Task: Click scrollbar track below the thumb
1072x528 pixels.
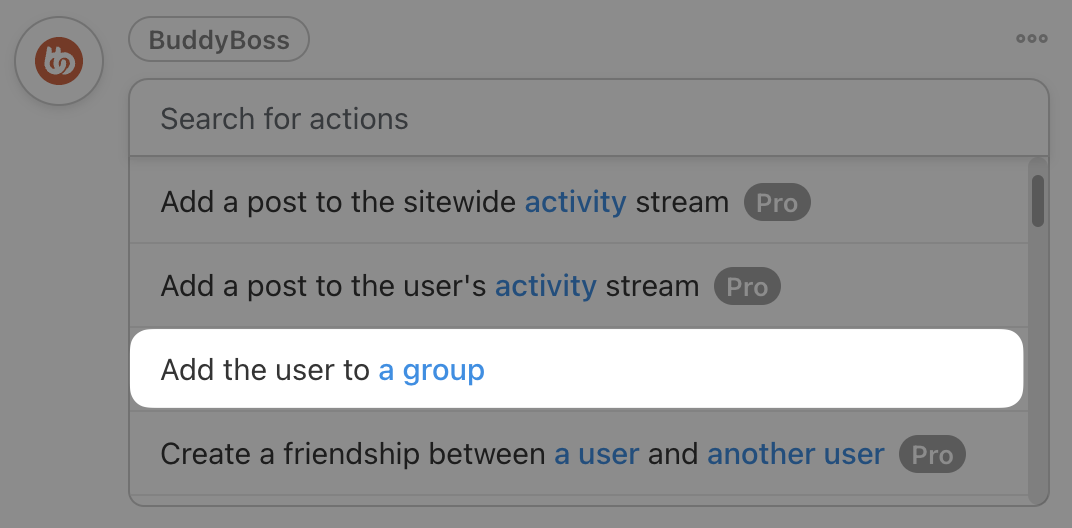Action: pyautogui.click(x=1038, y=362)
